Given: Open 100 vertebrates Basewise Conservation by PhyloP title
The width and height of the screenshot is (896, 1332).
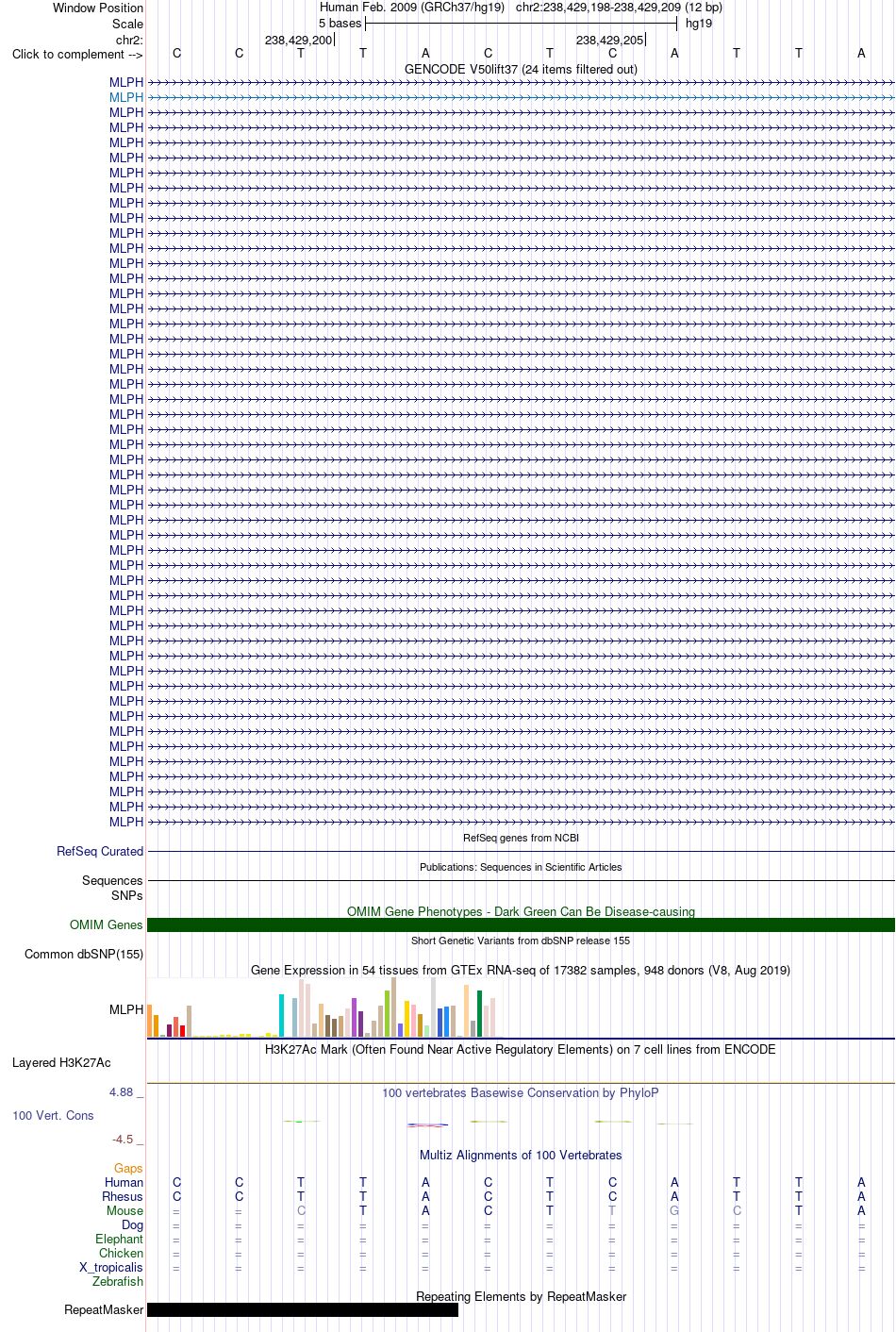Looking at the screenshot, I should pos(521,1092).
